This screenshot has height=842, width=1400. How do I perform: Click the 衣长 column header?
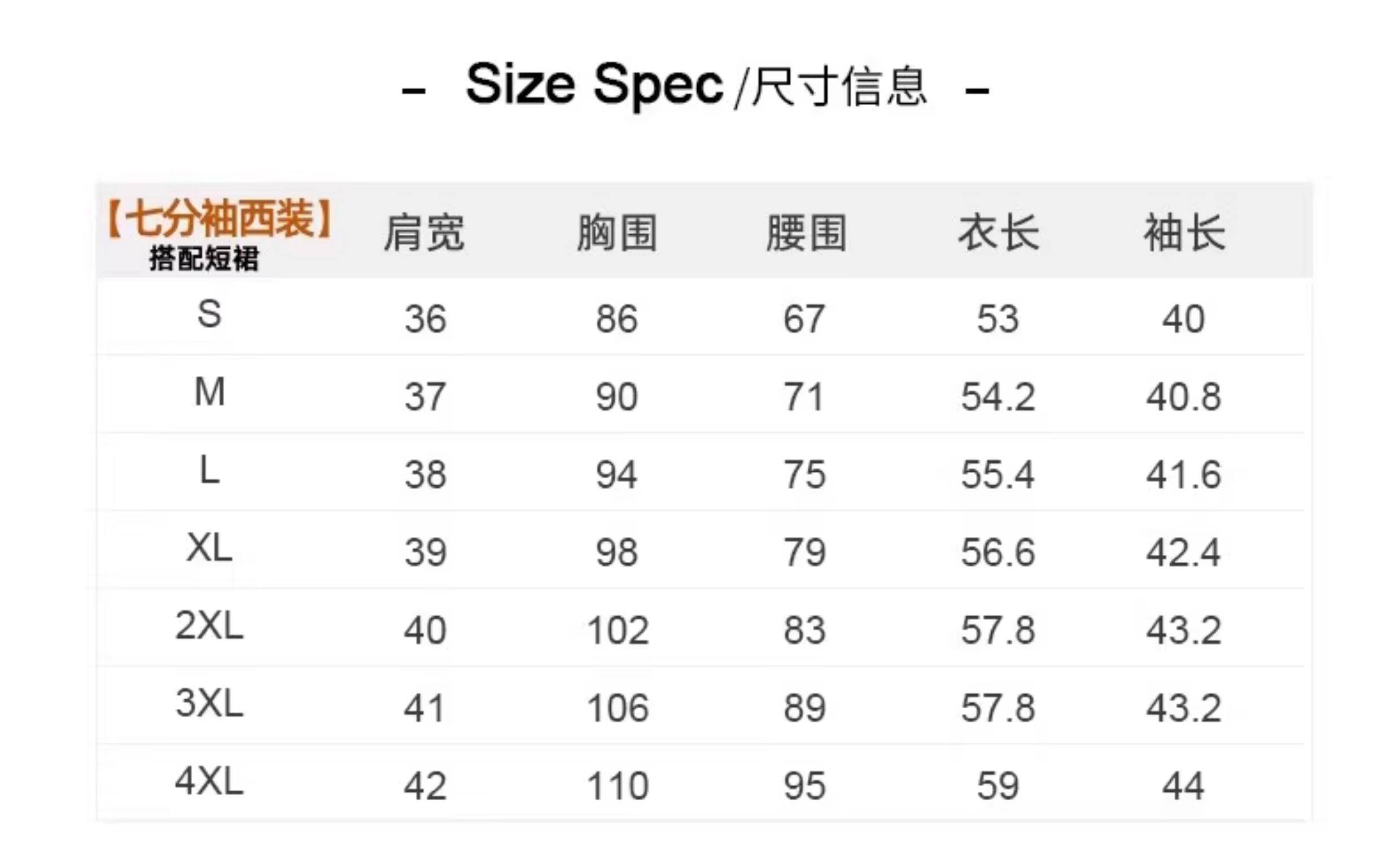coord(998,233)
